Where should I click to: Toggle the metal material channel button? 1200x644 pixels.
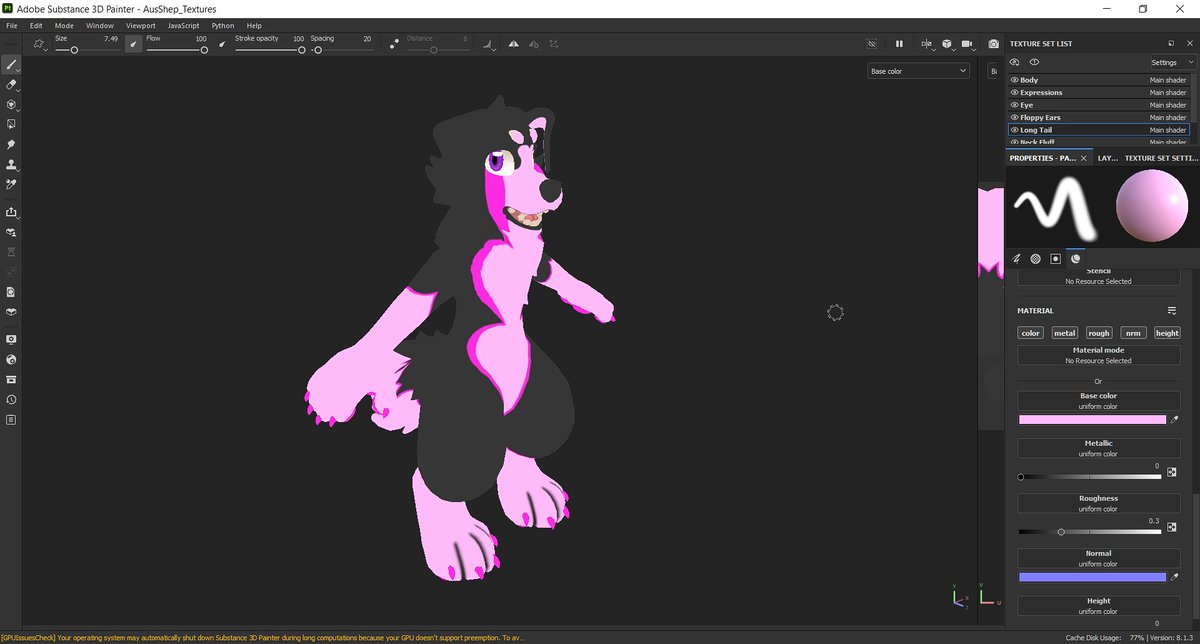[1064, 333]
